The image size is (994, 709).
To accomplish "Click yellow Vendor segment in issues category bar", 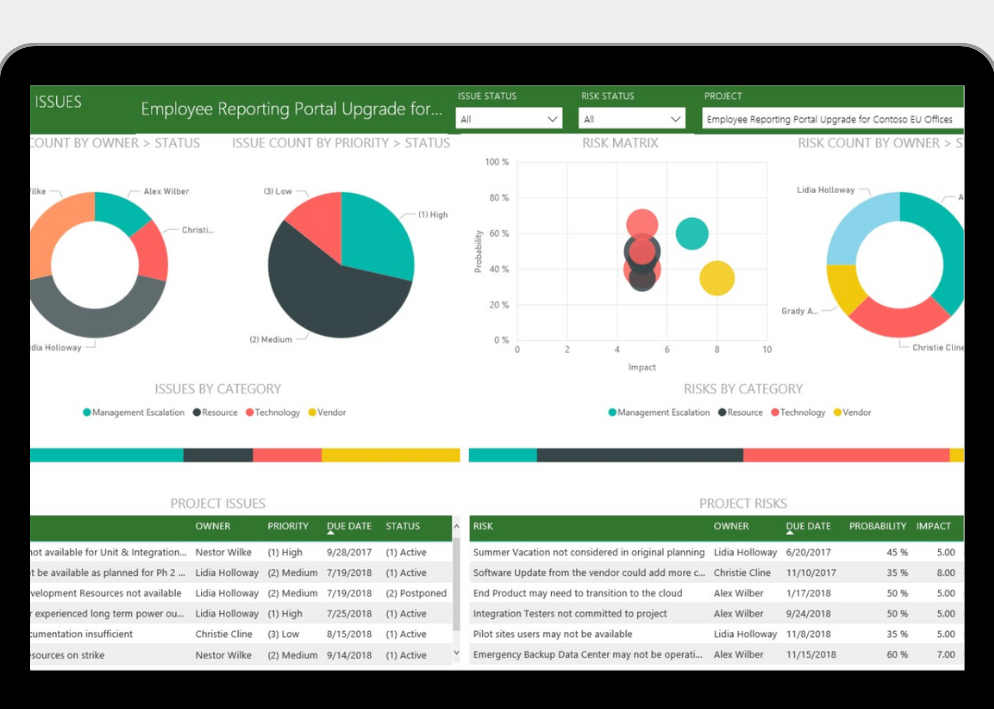I will coord(390,455).
